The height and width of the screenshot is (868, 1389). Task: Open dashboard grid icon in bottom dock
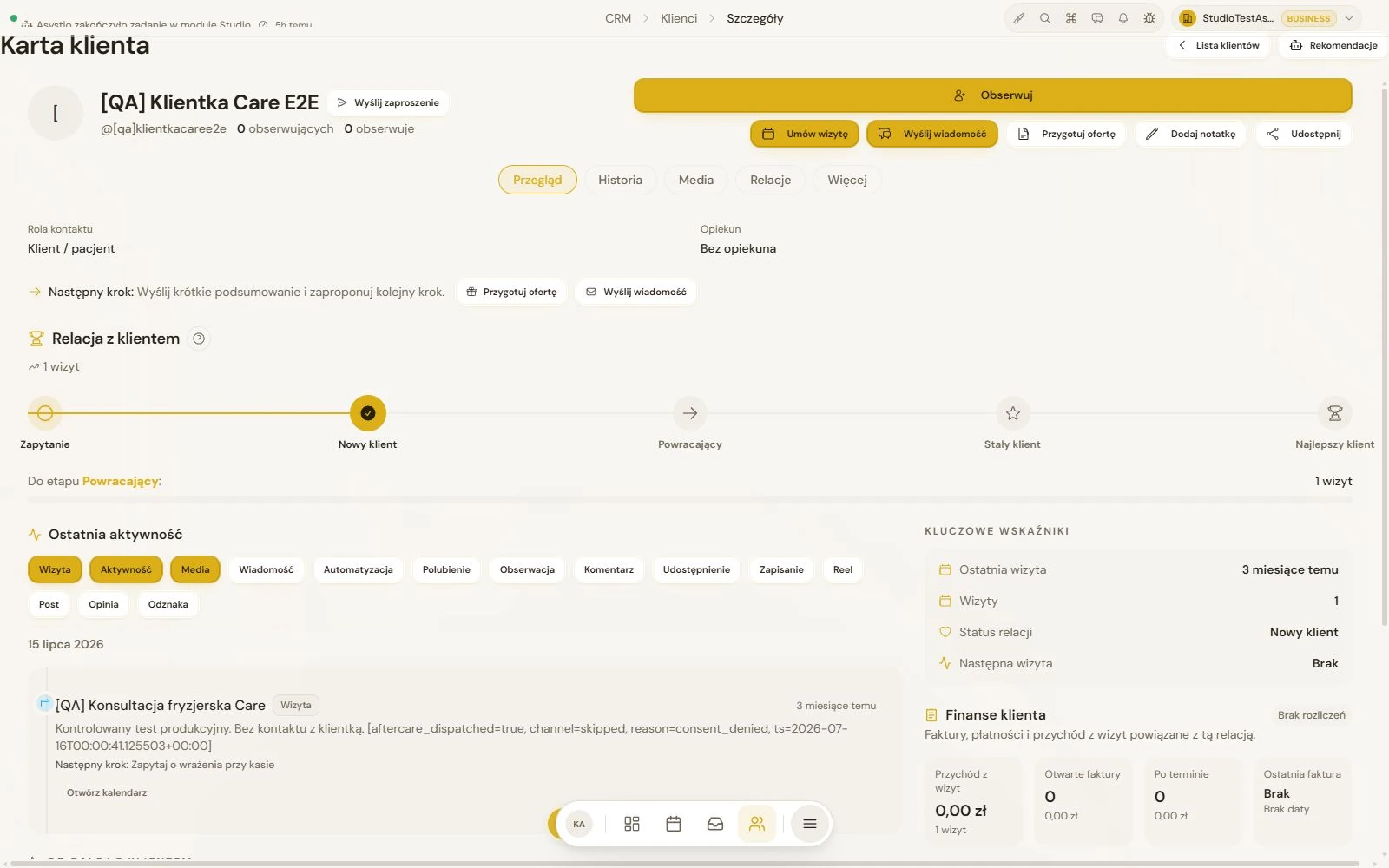(632, 824)
